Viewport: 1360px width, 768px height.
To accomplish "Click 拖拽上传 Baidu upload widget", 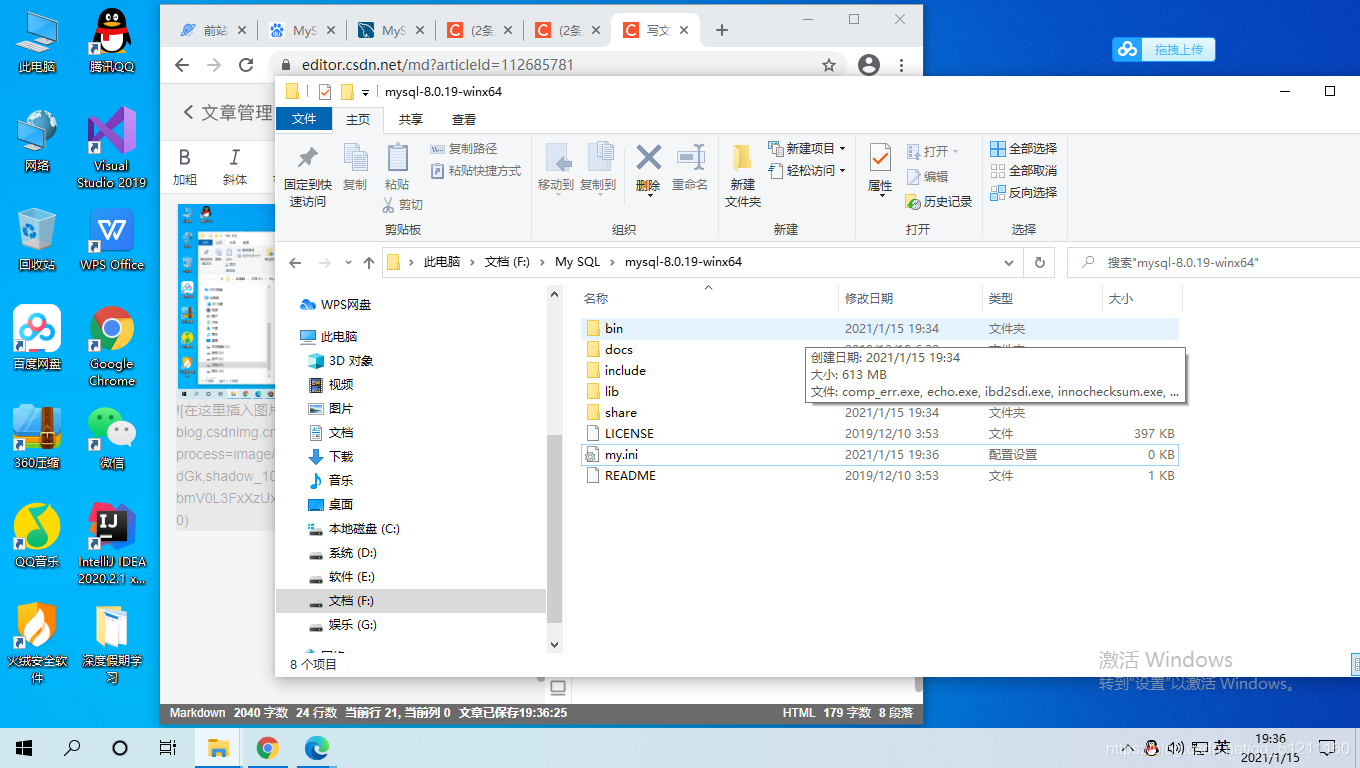I will [1164, 49].
